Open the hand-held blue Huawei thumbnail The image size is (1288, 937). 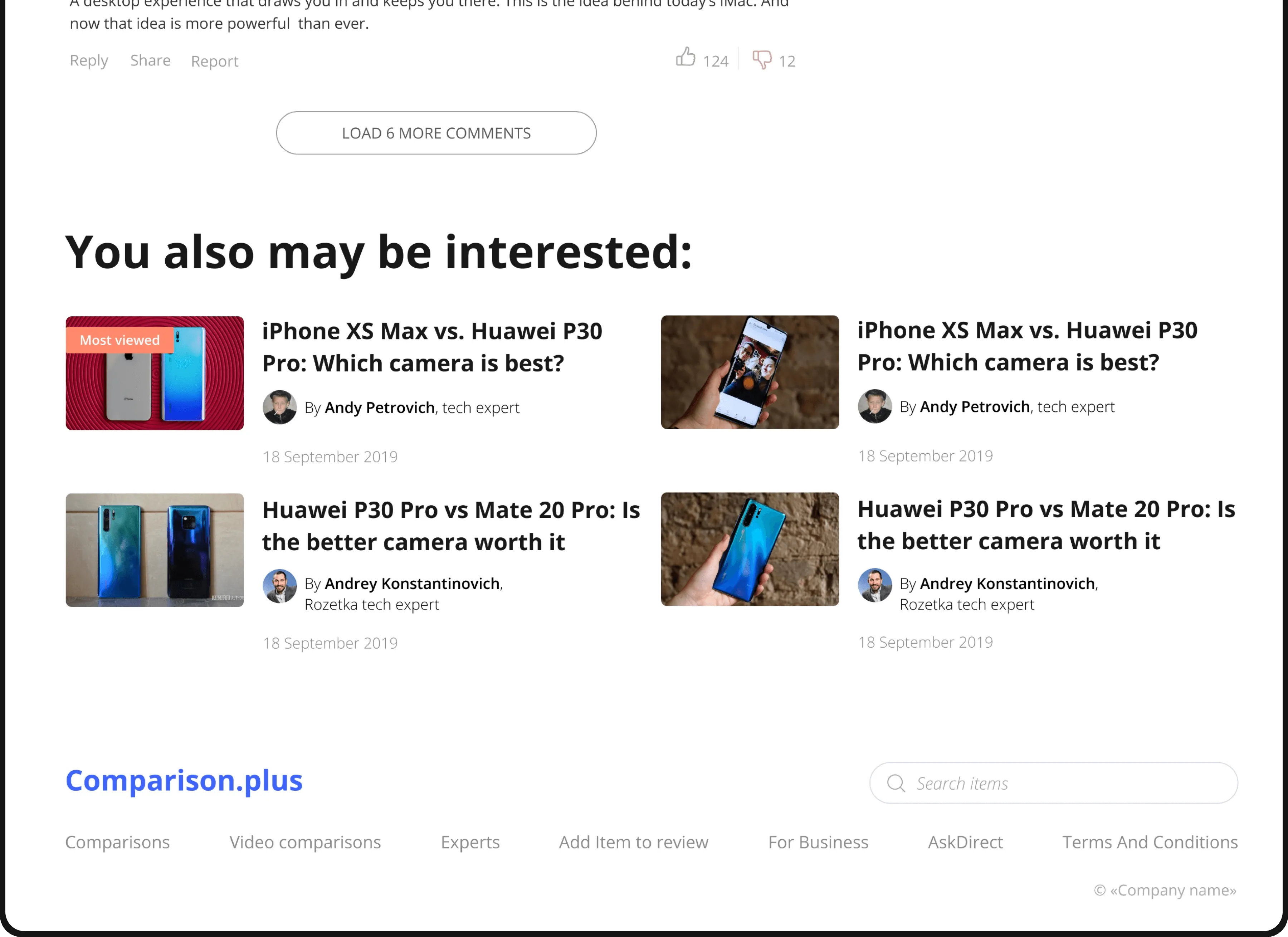pos(750,549)
